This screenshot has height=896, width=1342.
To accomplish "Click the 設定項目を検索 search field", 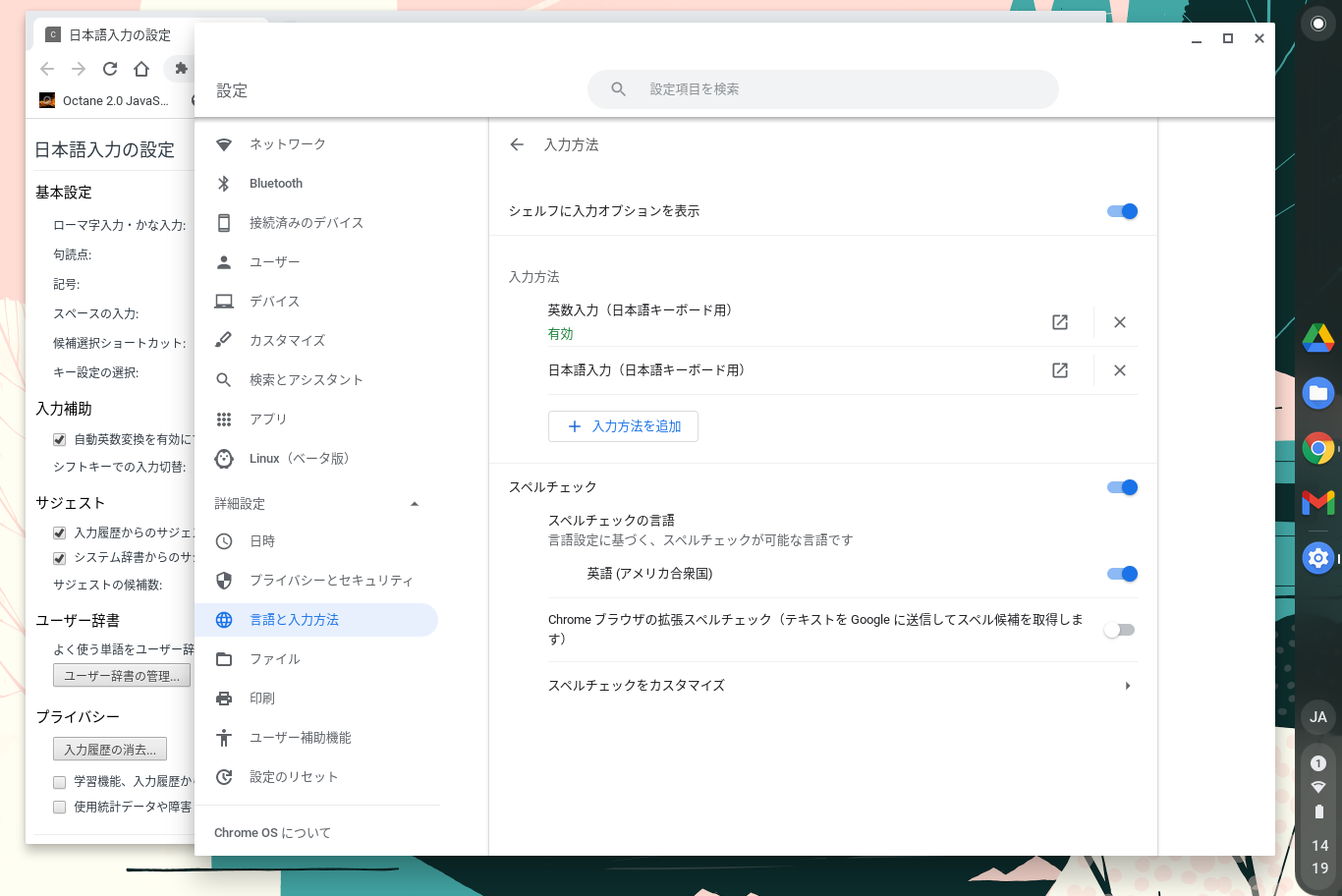I will (823, 89).
